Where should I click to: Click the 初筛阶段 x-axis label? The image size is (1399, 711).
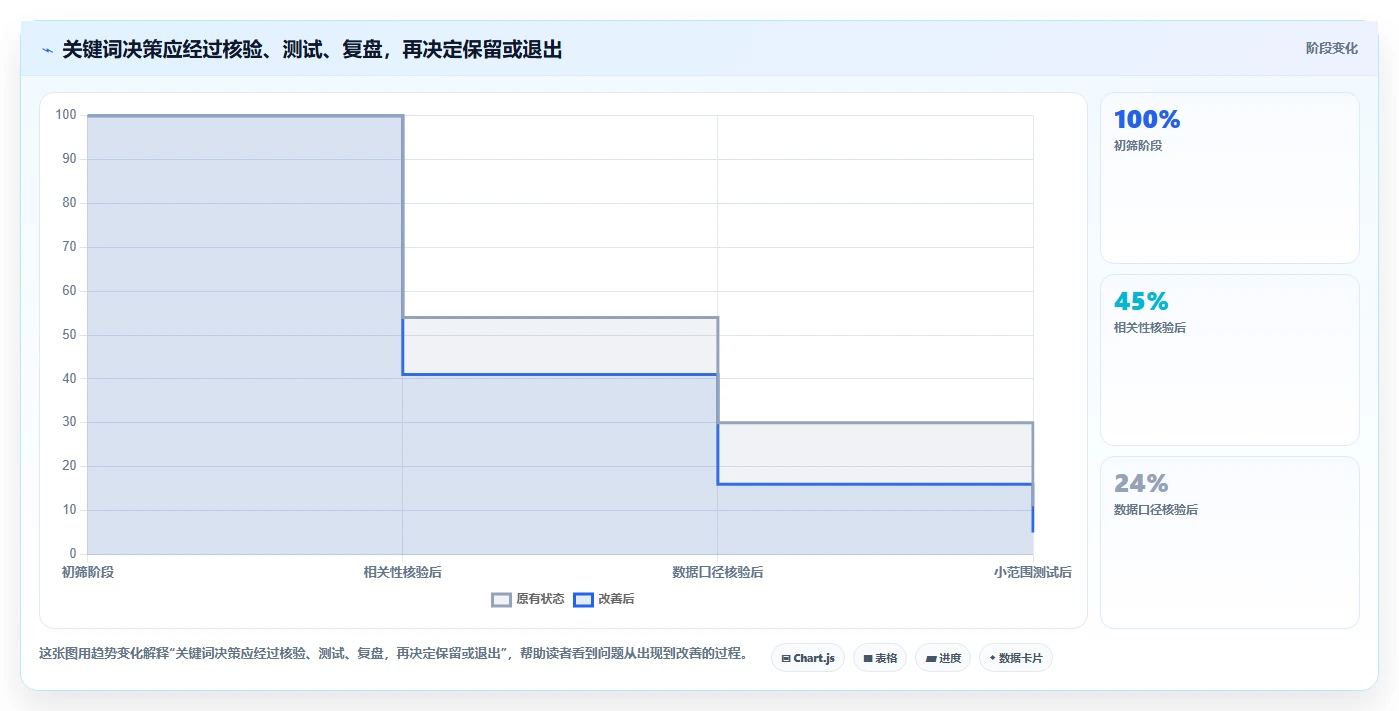pyautogui.click(x=87, y=572)
